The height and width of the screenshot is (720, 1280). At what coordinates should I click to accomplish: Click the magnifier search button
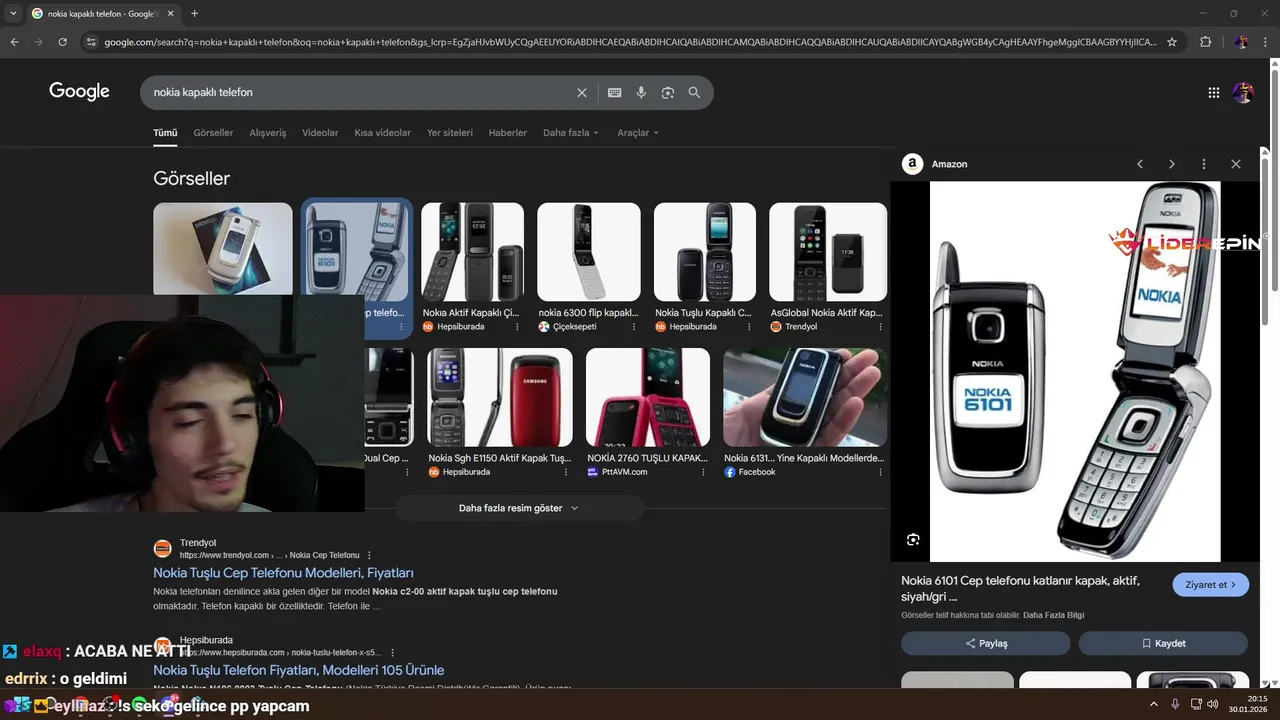coord(694,92)
